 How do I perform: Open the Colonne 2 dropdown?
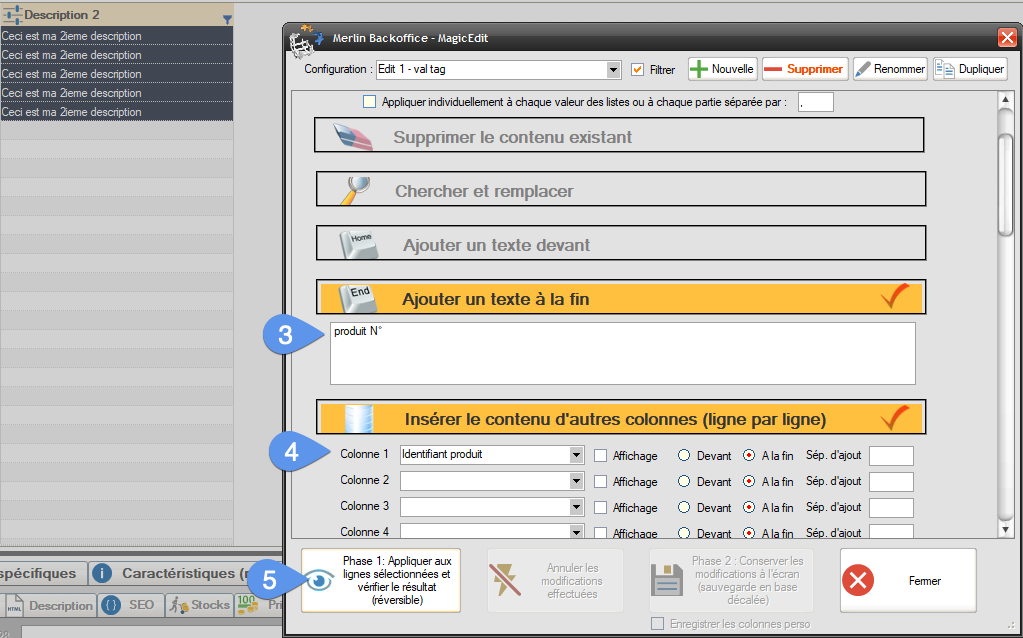point(575,481)
